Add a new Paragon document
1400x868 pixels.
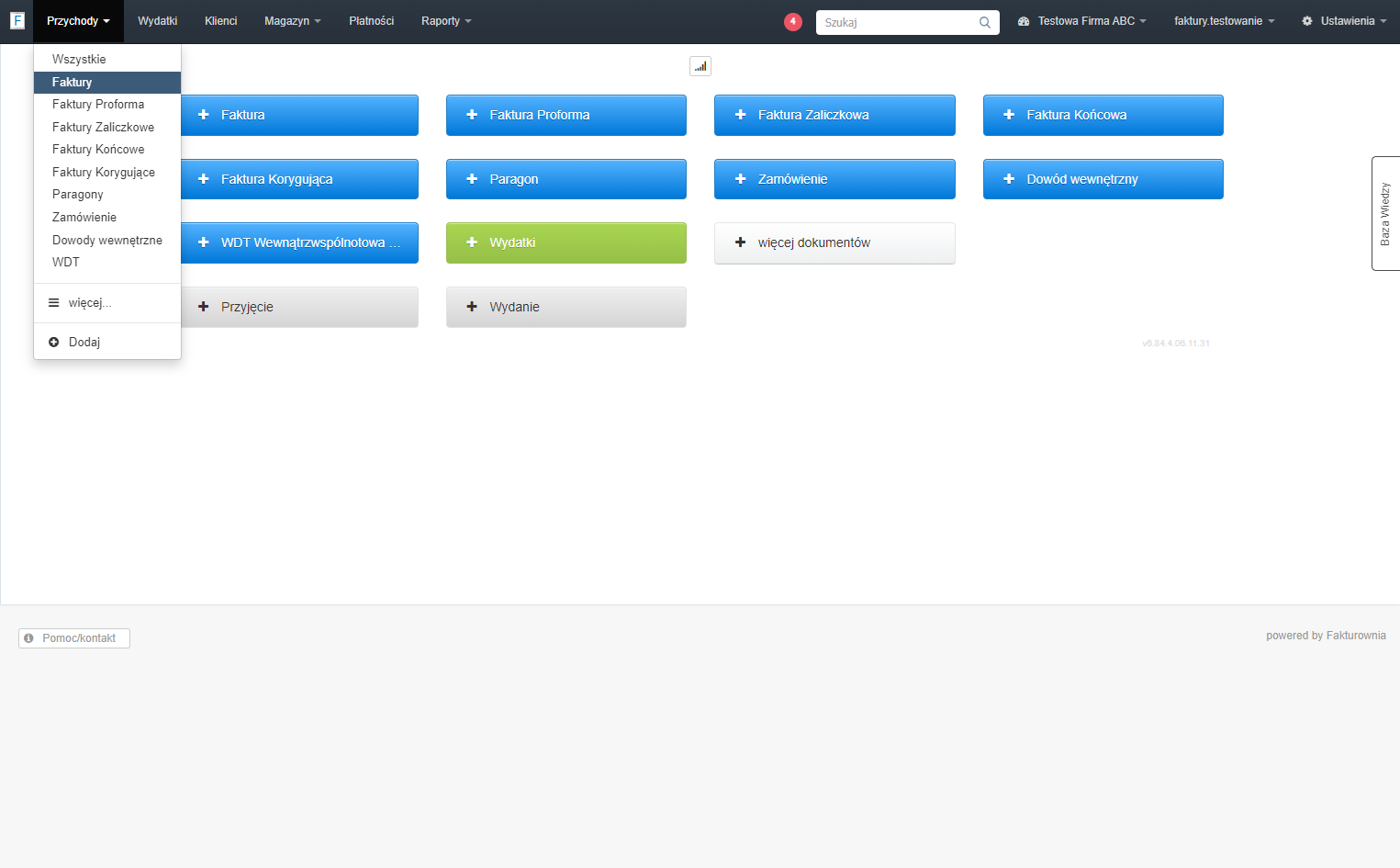pyautogui.click(x=566, y=179)
